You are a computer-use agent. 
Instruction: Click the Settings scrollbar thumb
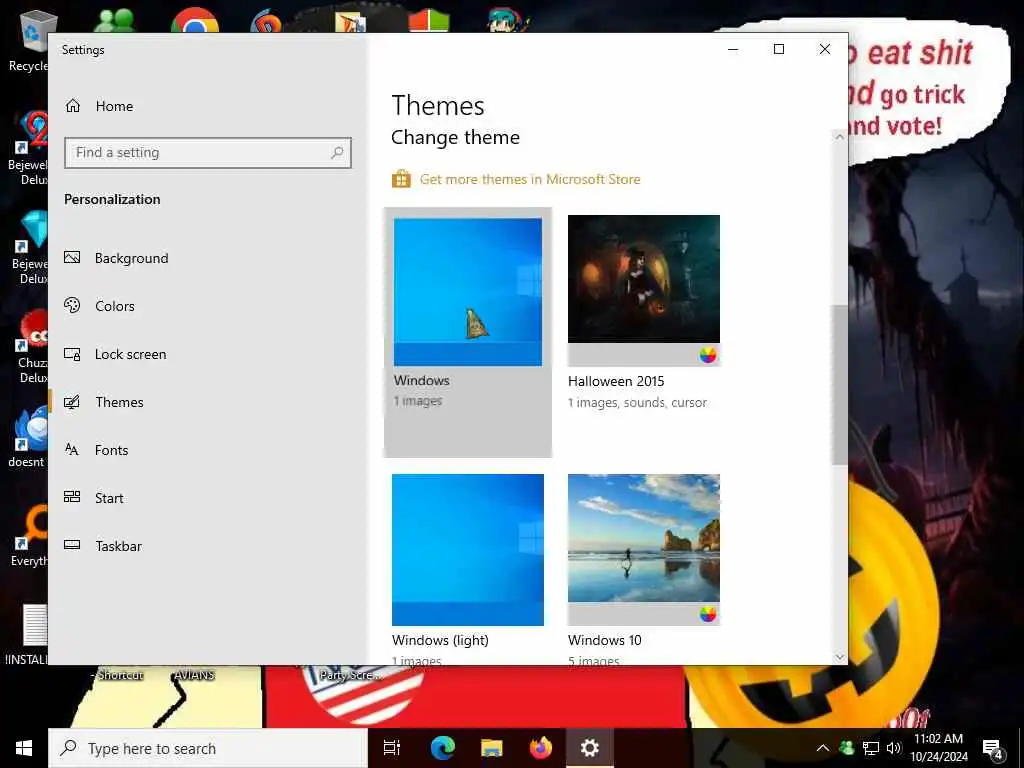point(840,385)
